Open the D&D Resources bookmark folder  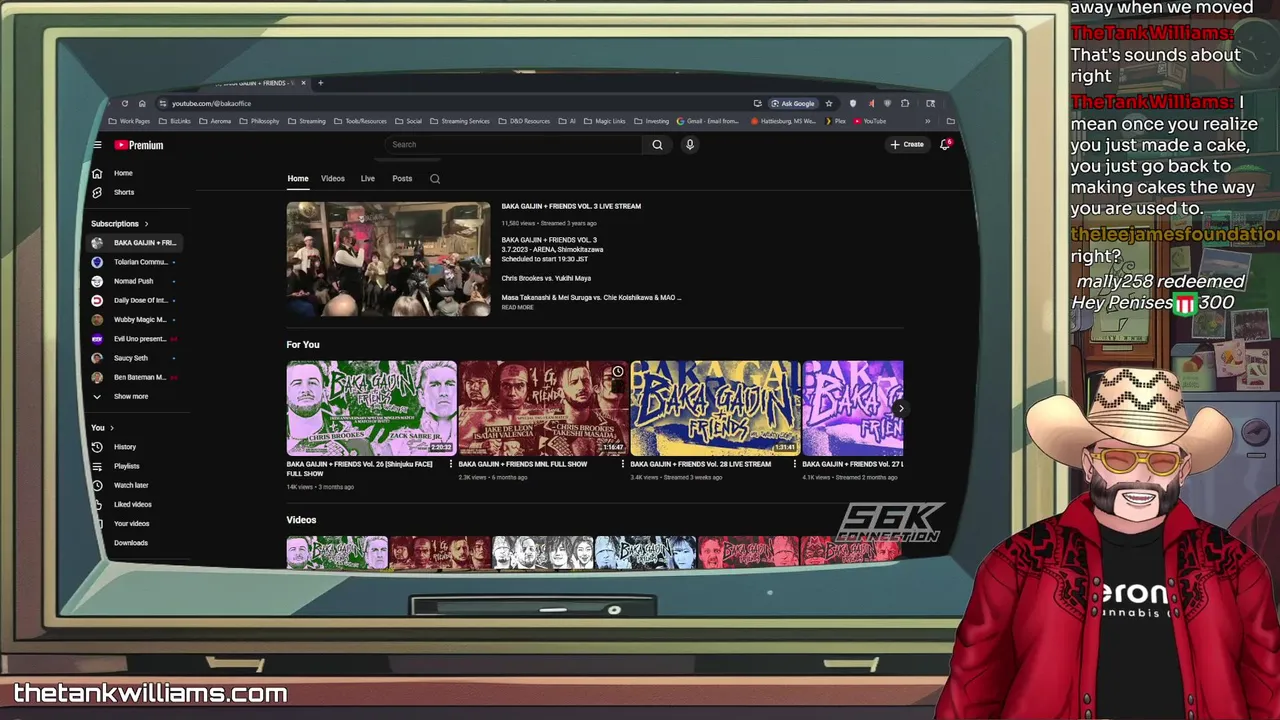pyautogui.click(x=524, y=121)
